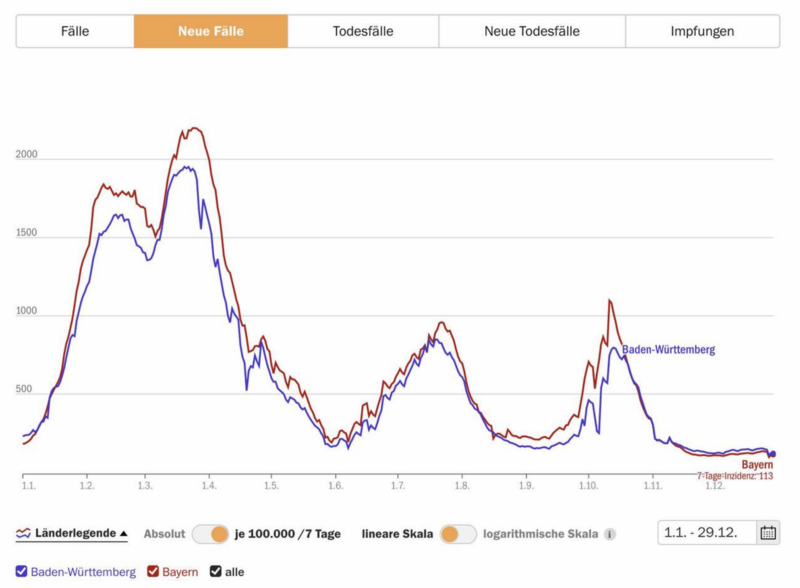Click the 7-Tage-Inzidenz: 113 value
The width and height of the screenshot is (800, 588).
735,476
